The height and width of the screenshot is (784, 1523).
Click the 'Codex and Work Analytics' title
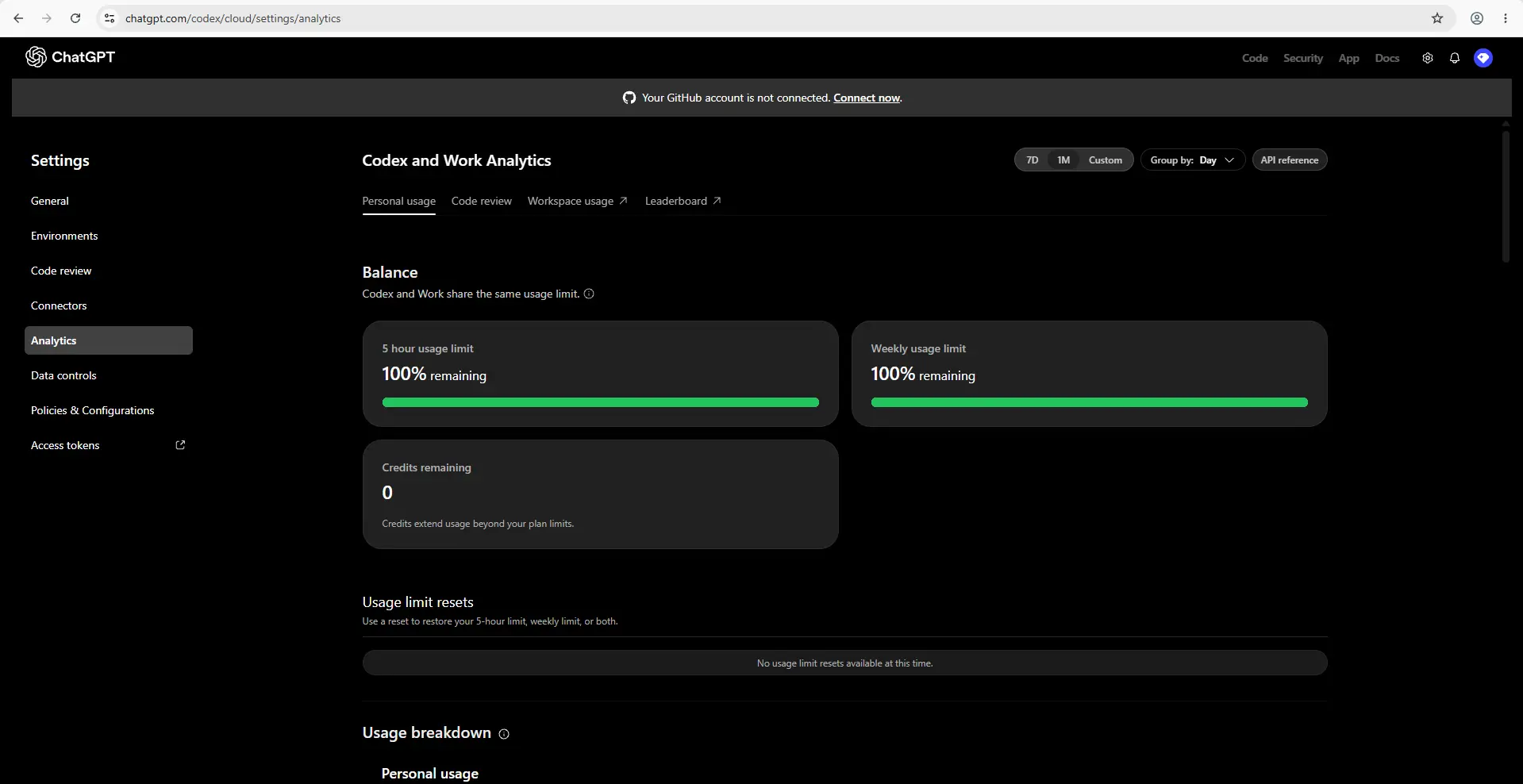point(457,160)
